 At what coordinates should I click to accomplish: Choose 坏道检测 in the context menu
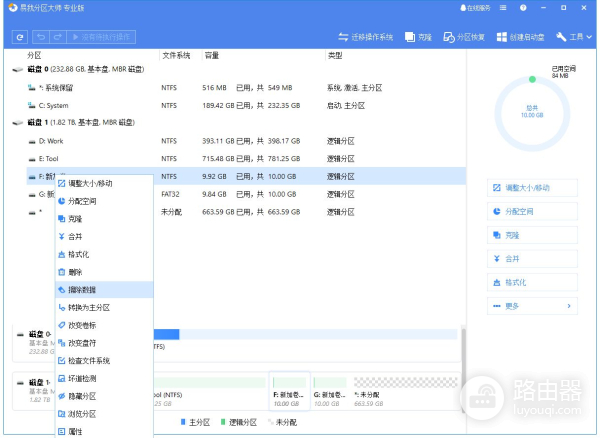click(x=104, y=378)
